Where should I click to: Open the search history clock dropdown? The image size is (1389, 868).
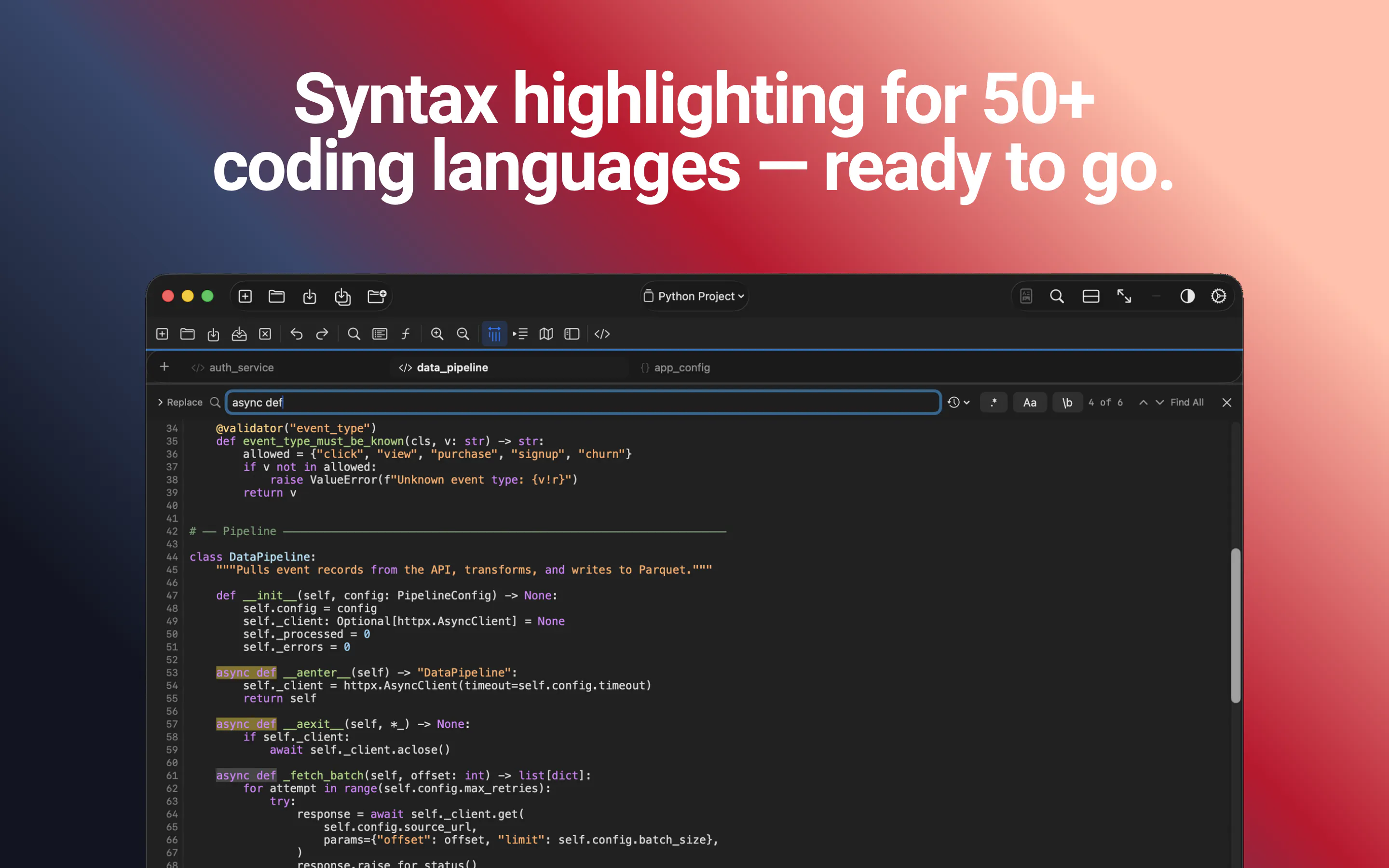point(958,403)
